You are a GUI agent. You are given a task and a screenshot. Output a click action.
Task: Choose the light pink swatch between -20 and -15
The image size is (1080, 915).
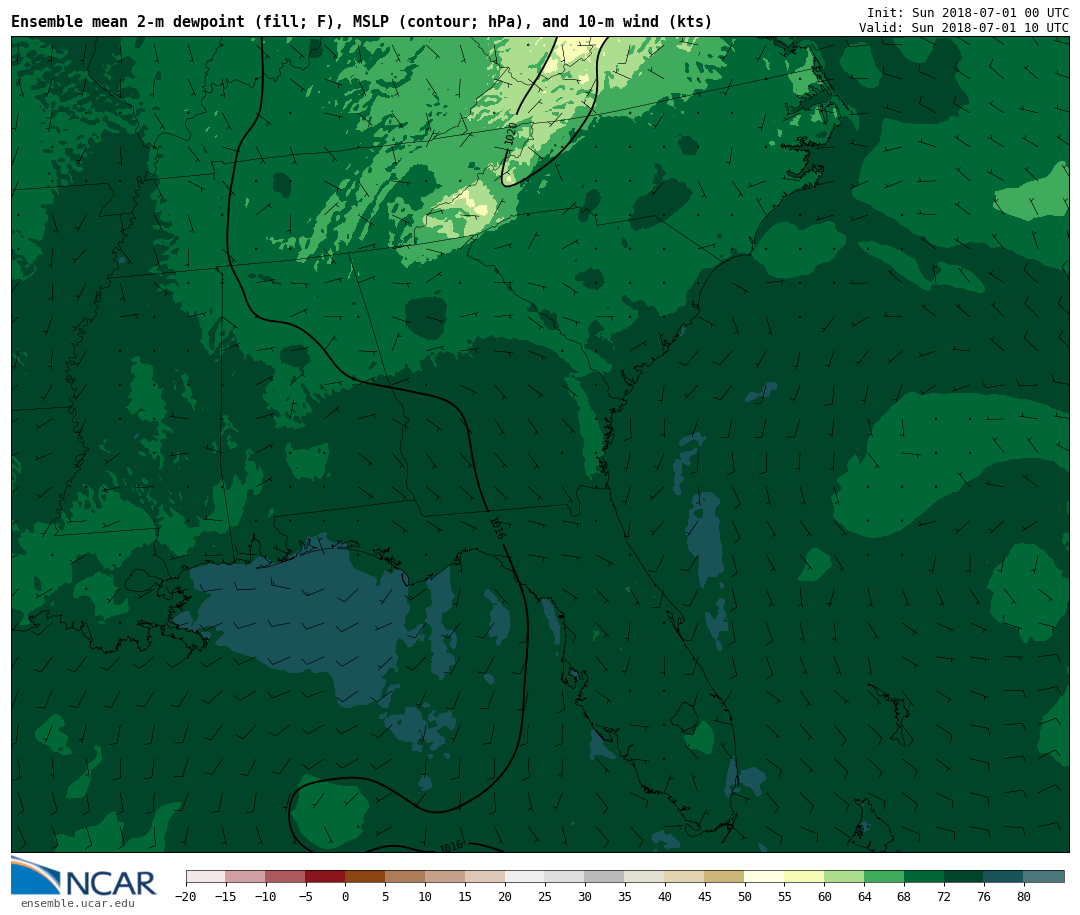pyautogui.click(x=205, y=877)
